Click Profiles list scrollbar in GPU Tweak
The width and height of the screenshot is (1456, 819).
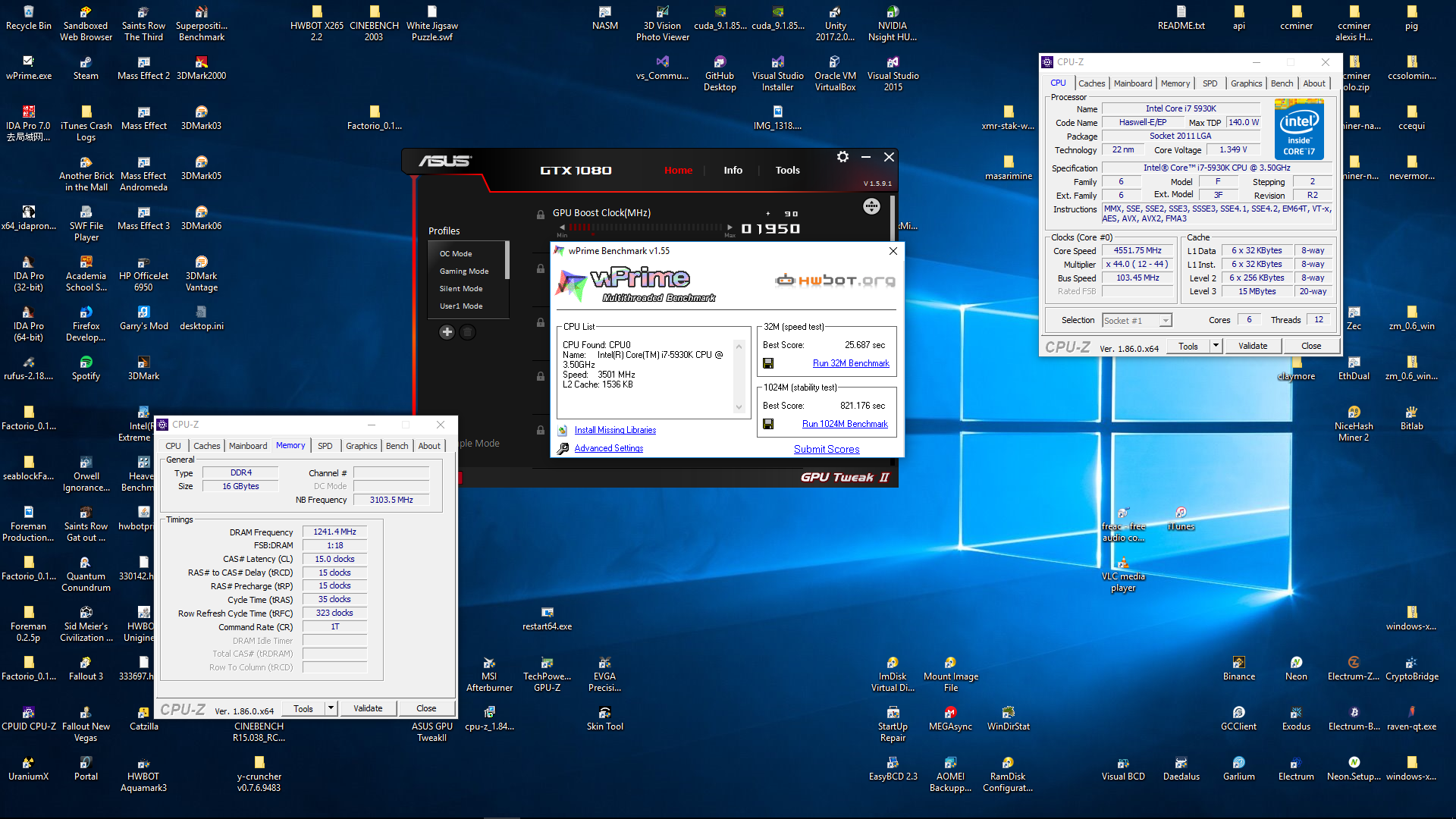pyautogui.click(x=507, y=260)
